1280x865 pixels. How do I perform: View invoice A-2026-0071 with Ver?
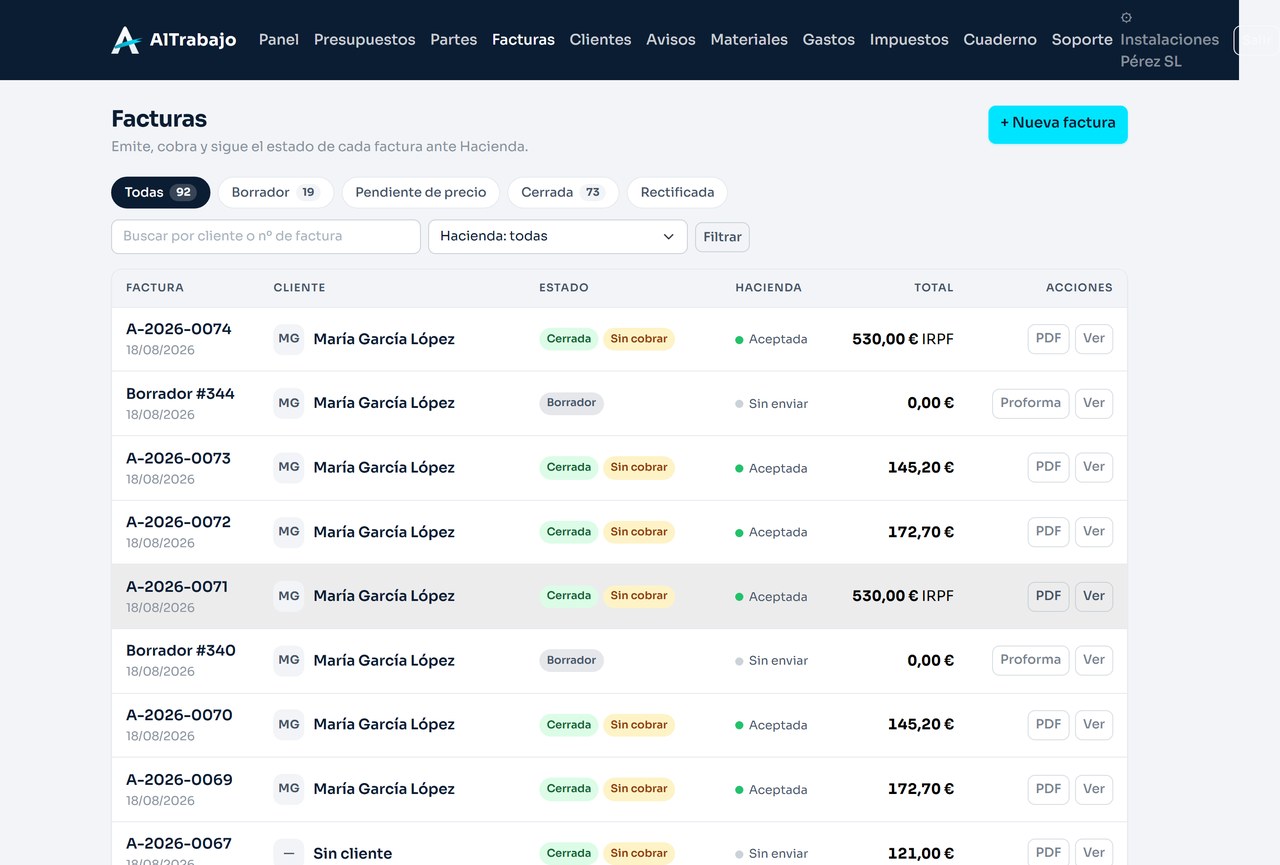(x=1094, y=596)
